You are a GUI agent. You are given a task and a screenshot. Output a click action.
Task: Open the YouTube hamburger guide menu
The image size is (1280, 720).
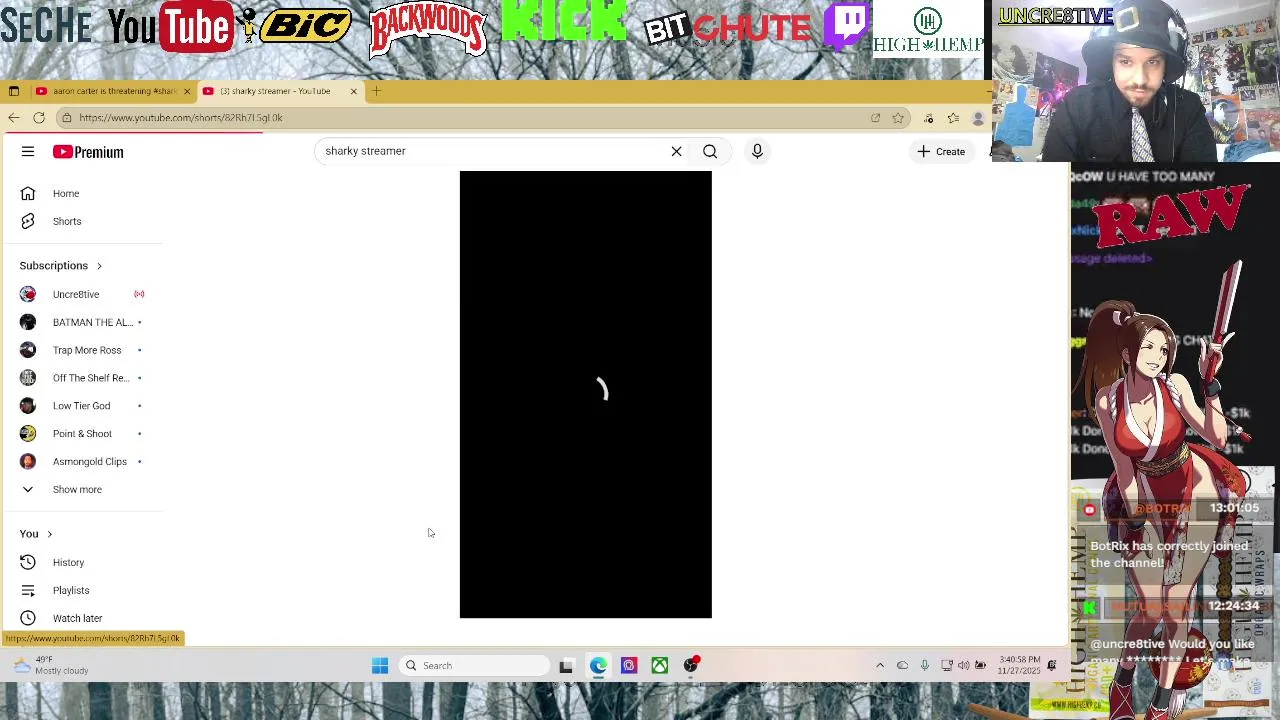click(x=28, y=152)
